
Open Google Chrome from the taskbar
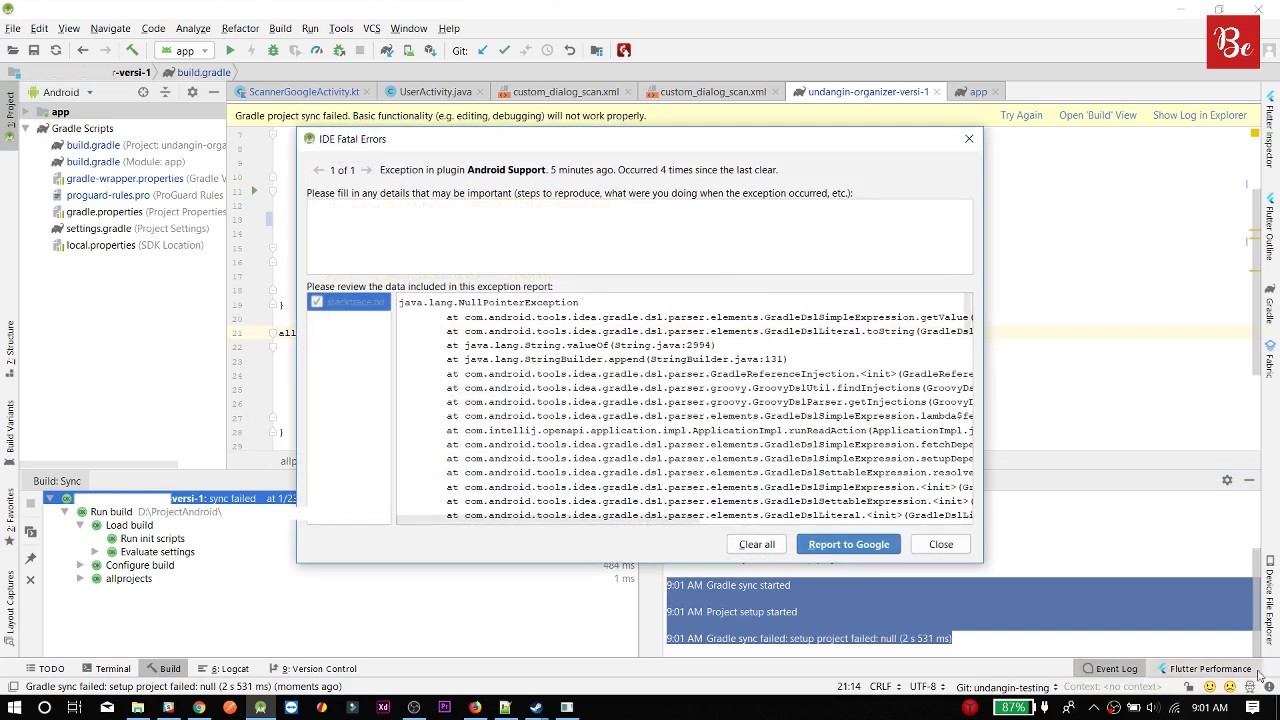click(199, 707)
